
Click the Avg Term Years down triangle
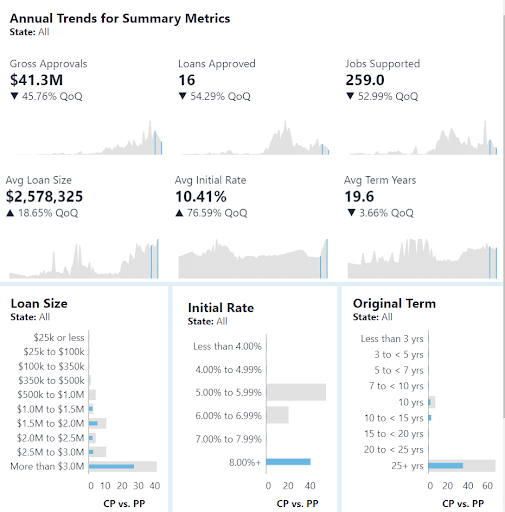351,213
